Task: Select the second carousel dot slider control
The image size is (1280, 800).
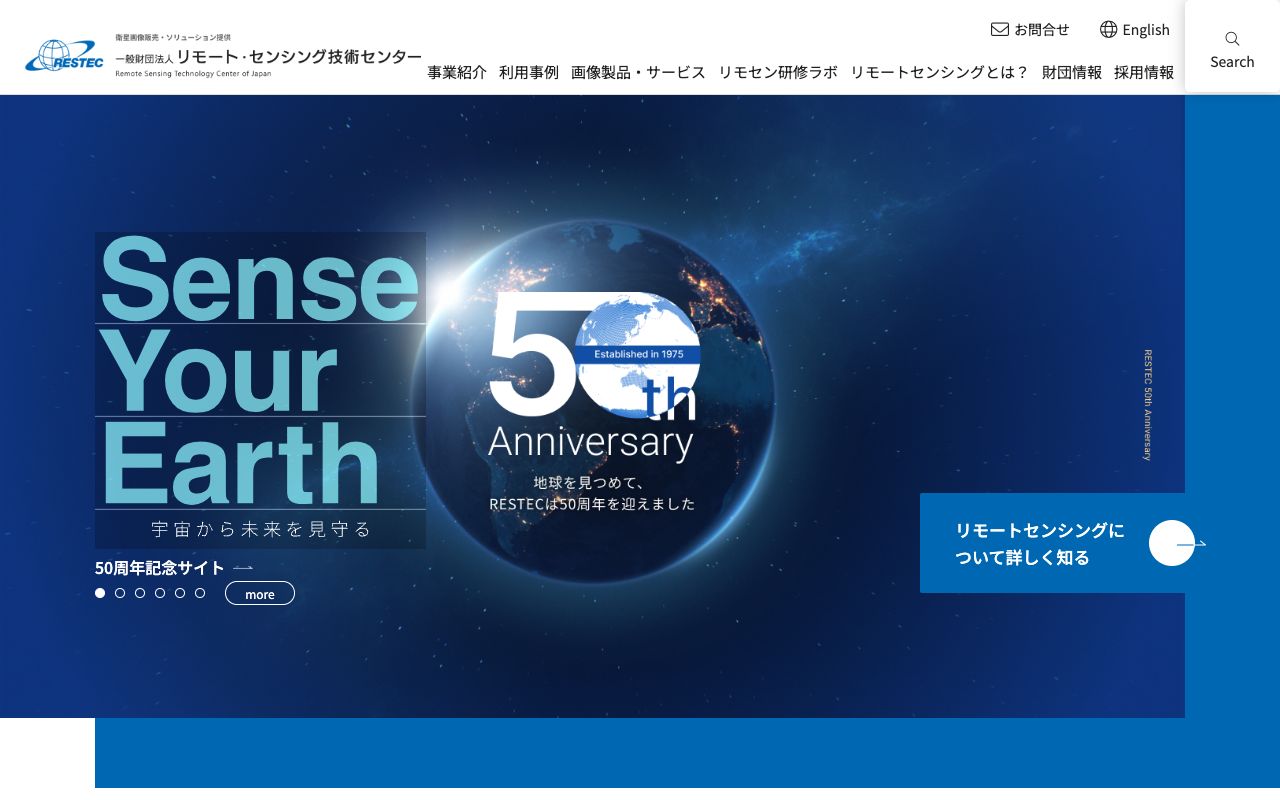Action: tap(120, 593)
